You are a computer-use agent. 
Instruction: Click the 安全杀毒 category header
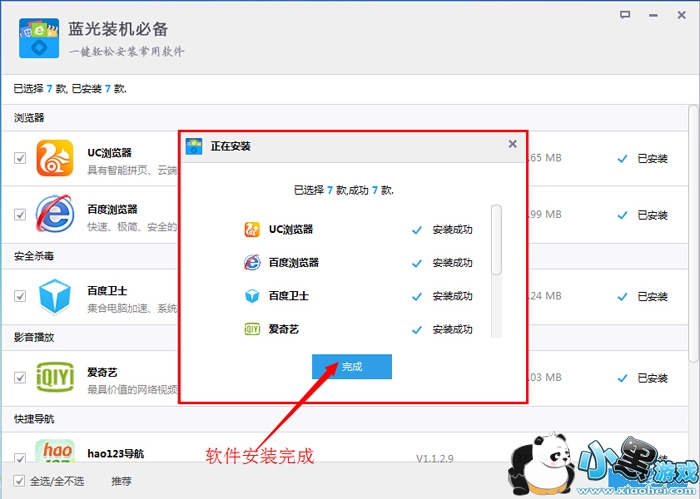tap(34, 256)
